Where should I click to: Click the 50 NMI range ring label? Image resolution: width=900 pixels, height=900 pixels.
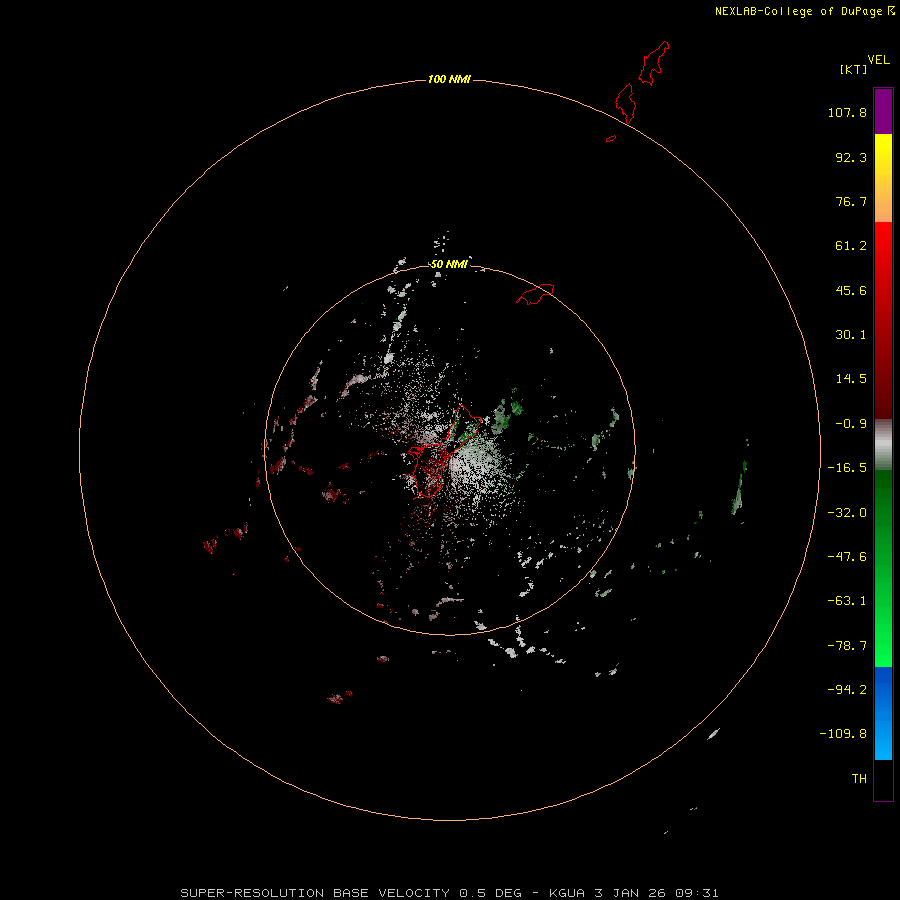[449, 264]
